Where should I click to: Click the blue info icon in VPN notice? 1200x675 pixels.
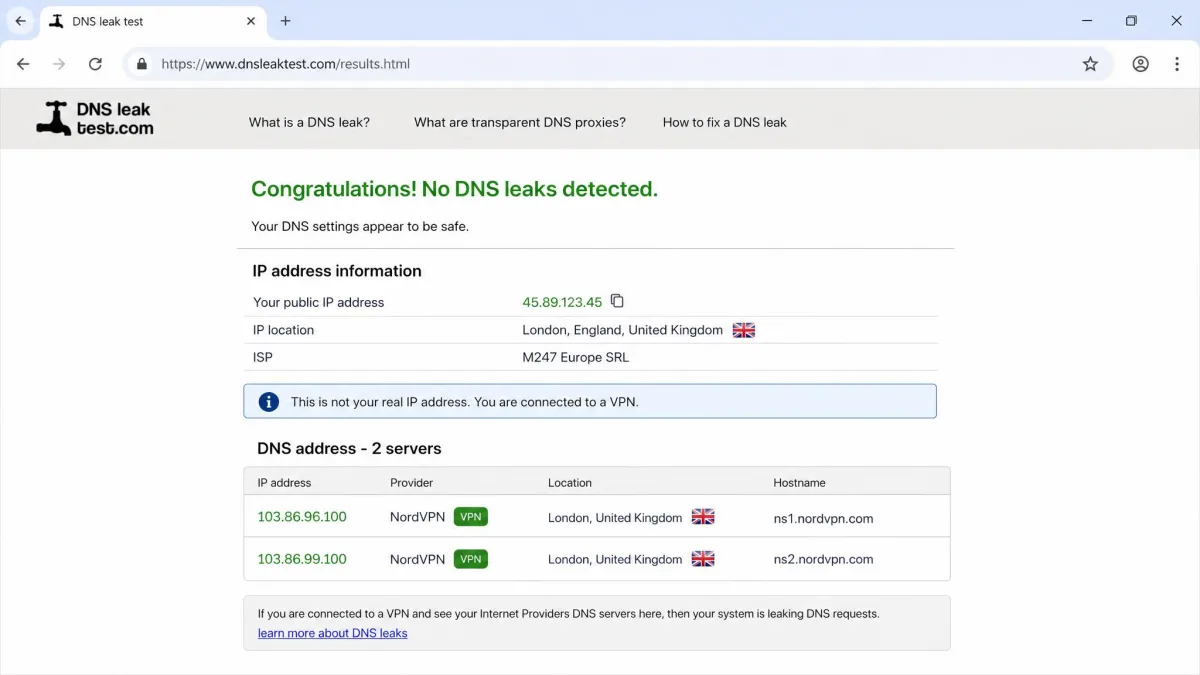point(269,402)
